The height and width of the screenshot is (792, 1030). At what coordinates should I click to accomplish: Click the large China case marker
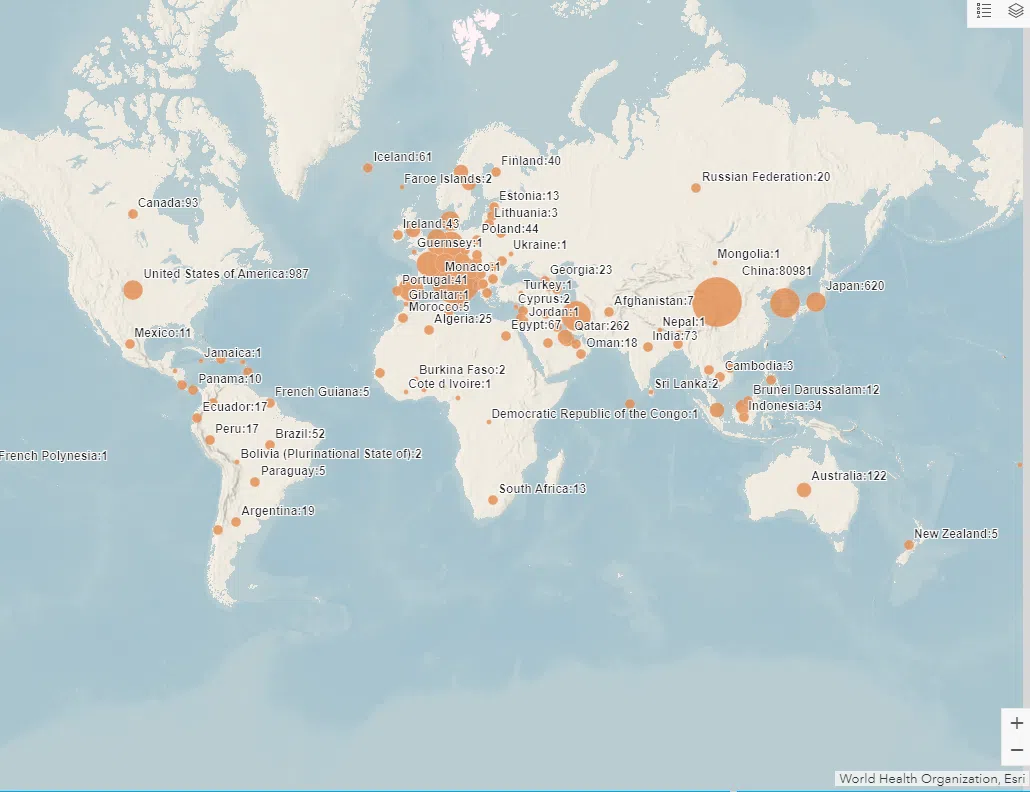click(717, 301)
